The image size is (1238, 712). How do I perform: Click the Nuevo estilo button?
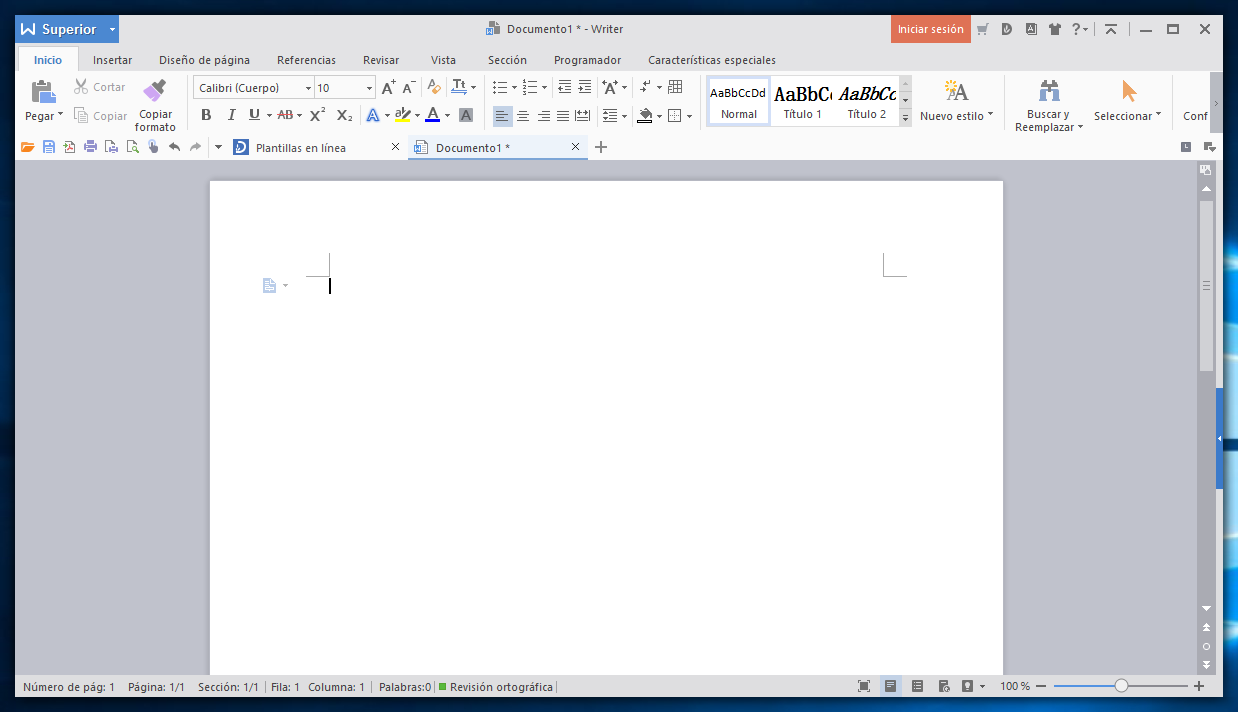(956, 102)
